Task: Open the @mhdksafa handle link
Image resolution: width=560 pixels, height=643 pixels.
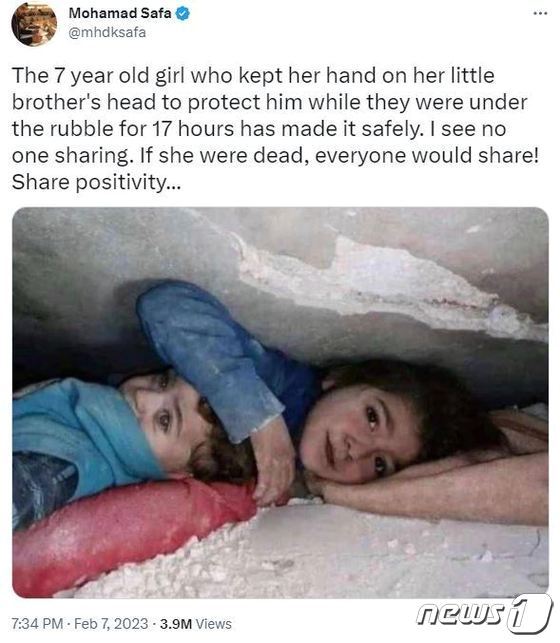Action: [x=107, y=32]
